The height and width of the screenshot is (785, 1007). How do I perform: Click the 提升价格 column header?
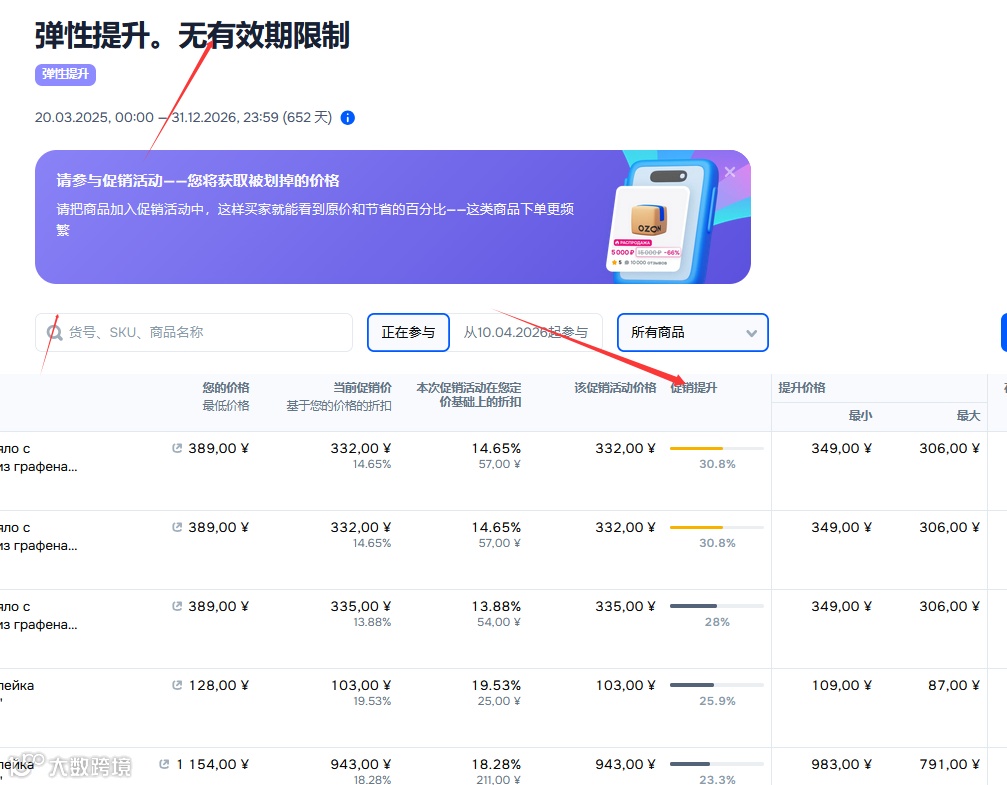coord(802,387)
